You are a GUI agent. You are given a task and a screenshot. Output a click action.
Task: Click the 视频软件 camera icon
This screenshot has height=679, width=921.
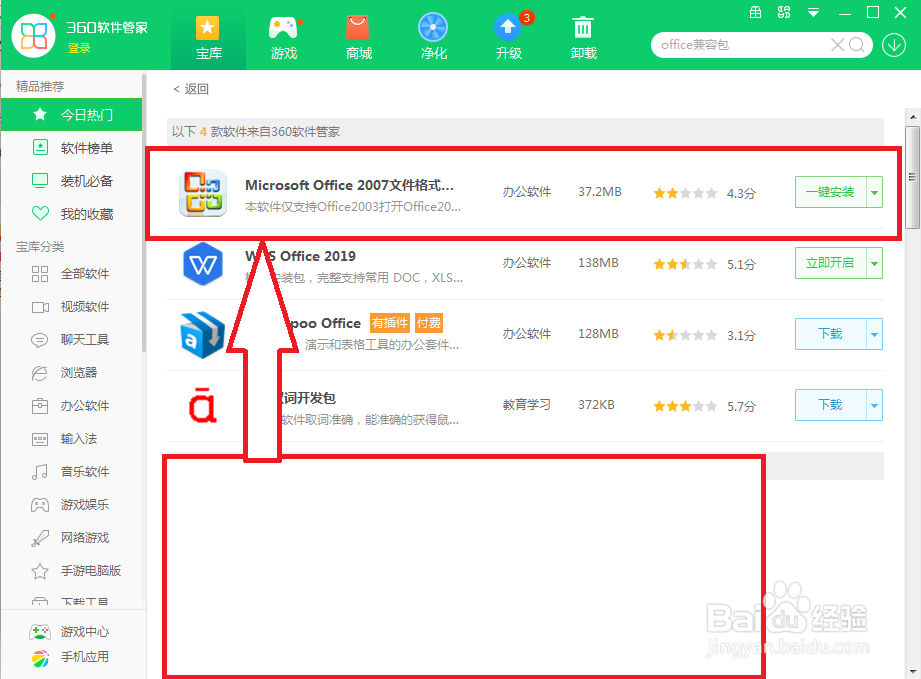40,307
